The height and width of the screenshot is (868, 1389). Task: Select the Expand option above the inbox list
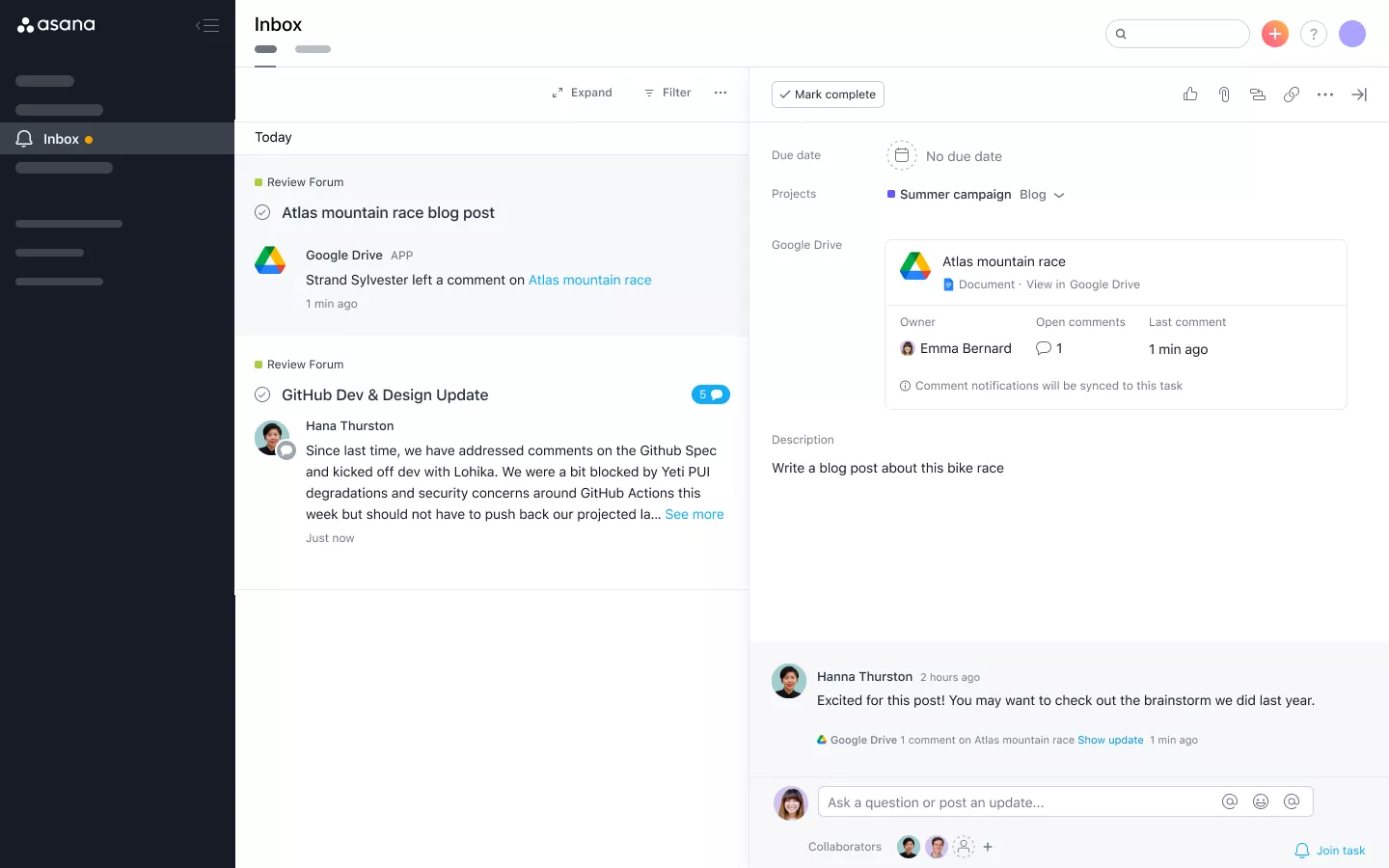[582, 93]
